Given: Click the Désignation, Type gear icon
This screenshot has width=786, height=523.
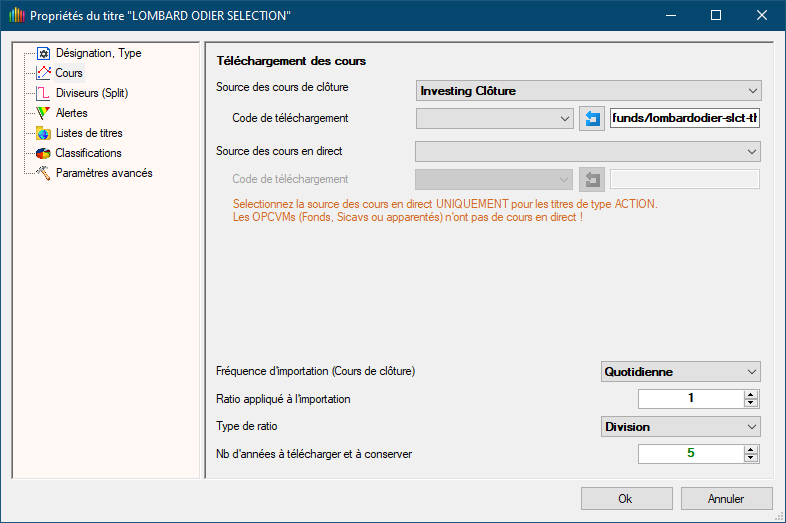Looking at the screenshot, I should pyautogui.click(x=43, y=53).
